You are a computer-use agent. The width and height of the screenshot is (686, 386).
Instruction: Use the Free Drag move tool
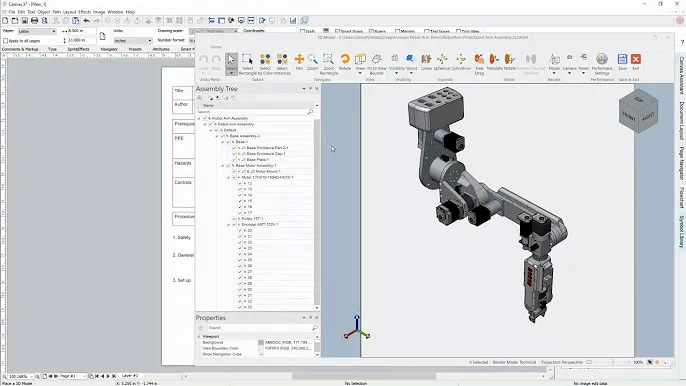pyautogui.click(x=480, y=64)
